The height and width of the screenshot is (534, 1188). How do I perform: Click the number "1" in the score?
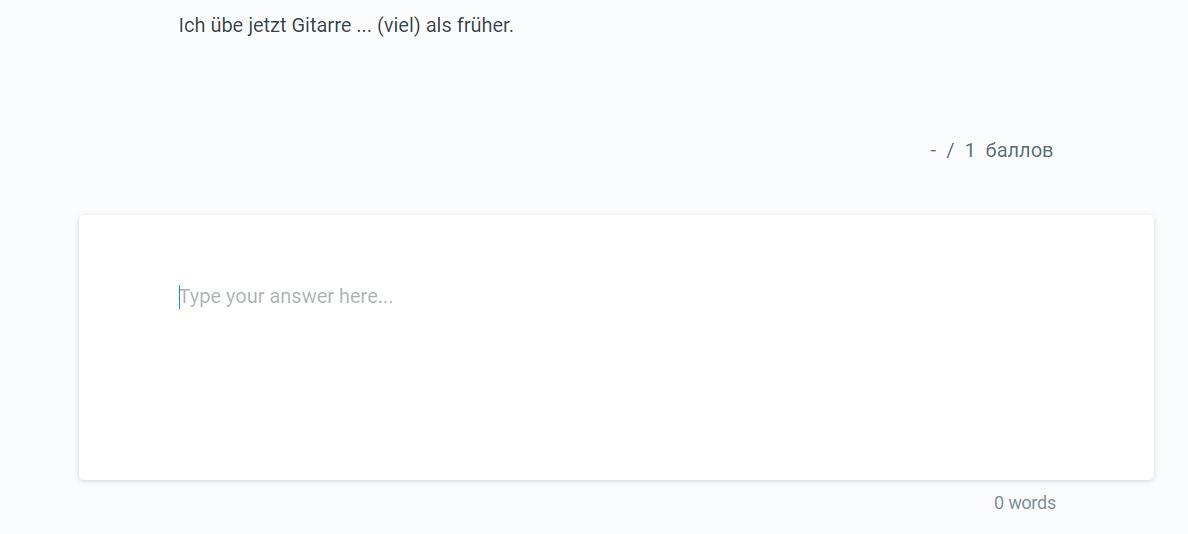tap(969, 150)
